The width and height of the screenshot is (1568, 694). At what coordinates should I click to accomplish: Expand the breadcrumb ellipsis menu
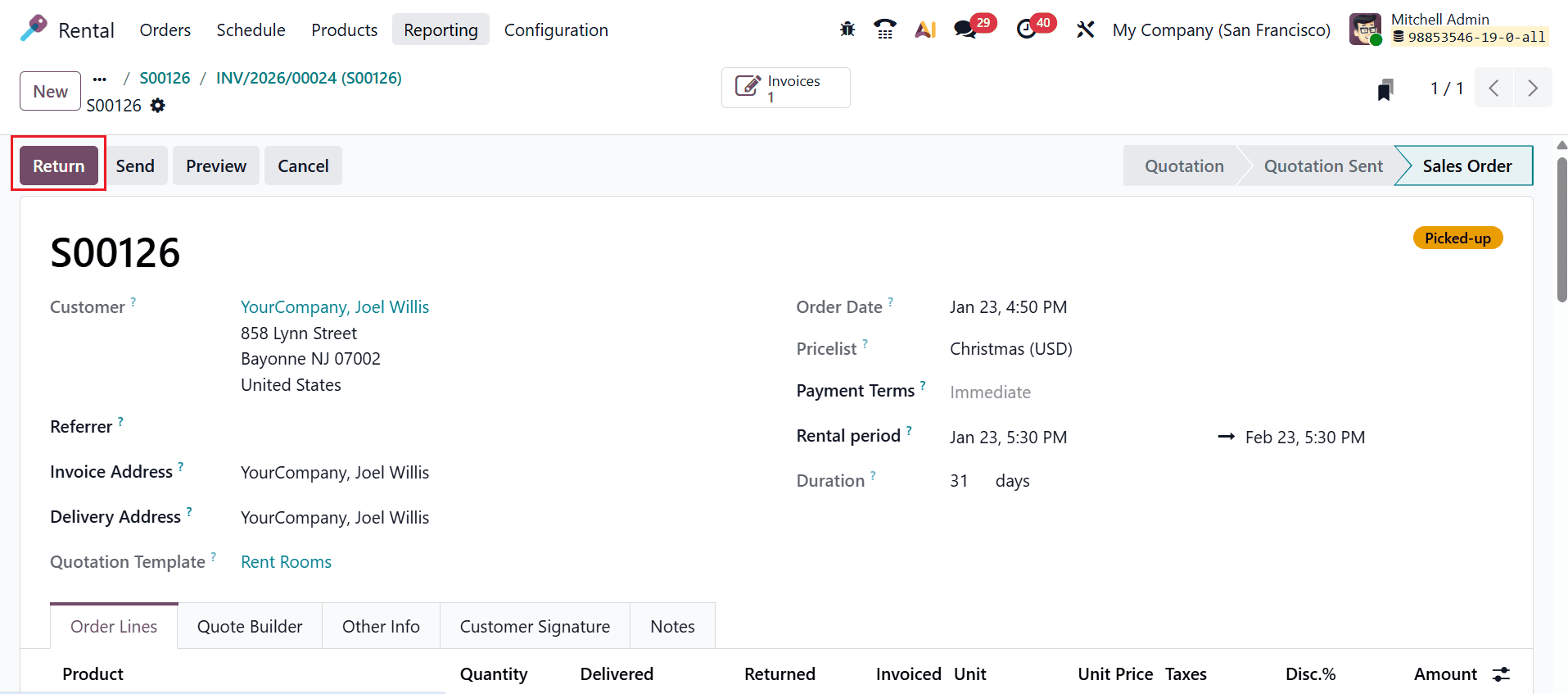99,79
